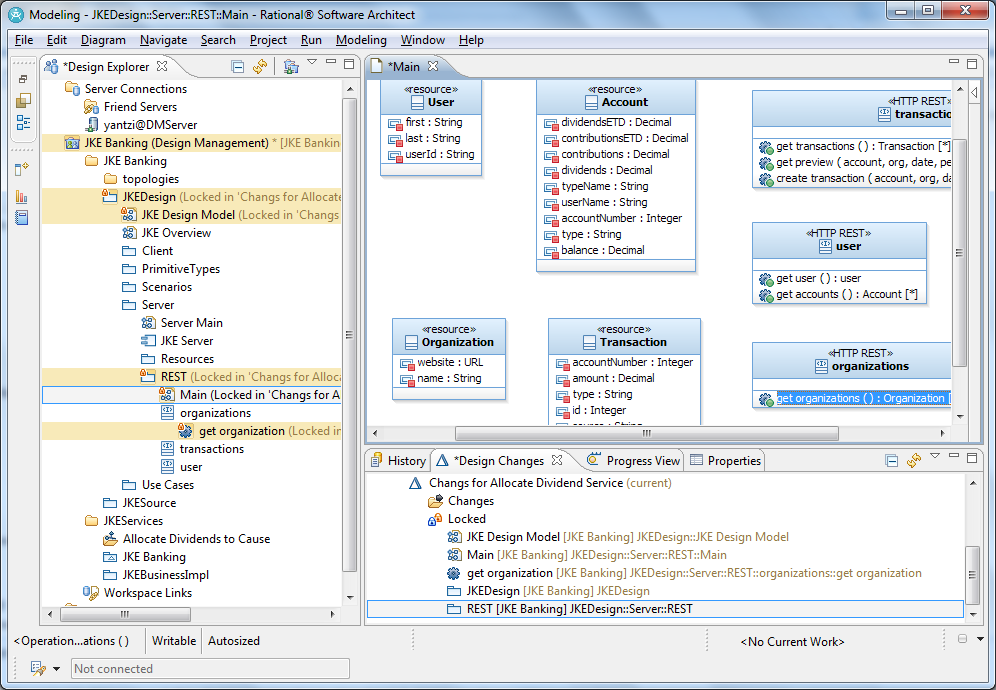Minimize the Design Explorer panel
Viewport: 996px width, 690px height.
(x=331, y=62)
